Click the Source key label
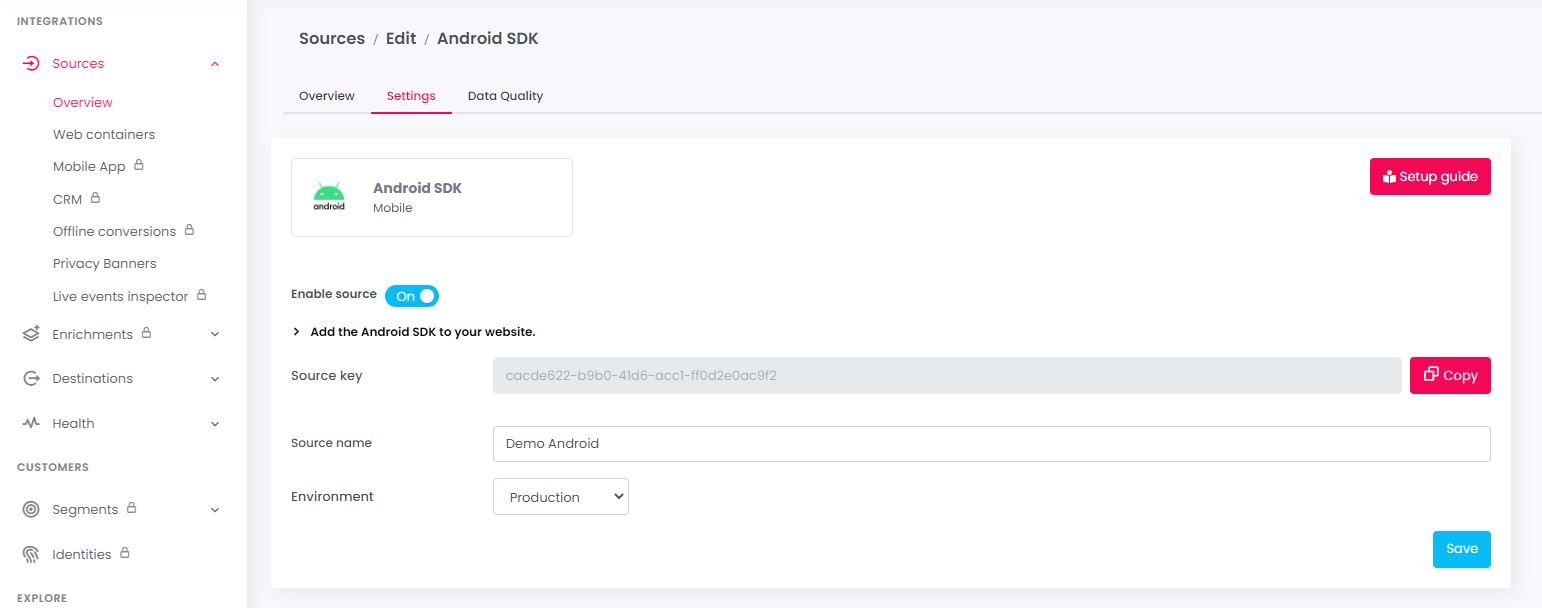 pos(327,376)
